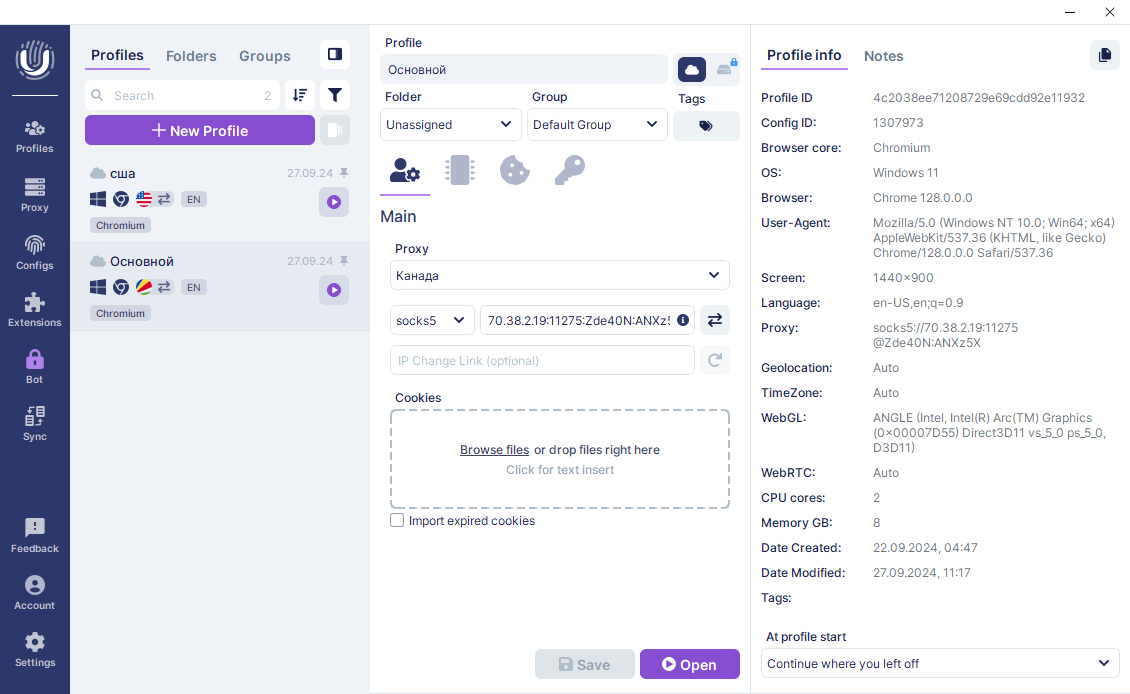This screenshot has height=694, width=1130.
Task: Switch to the Folders tab
Action: tap(191, 56)
